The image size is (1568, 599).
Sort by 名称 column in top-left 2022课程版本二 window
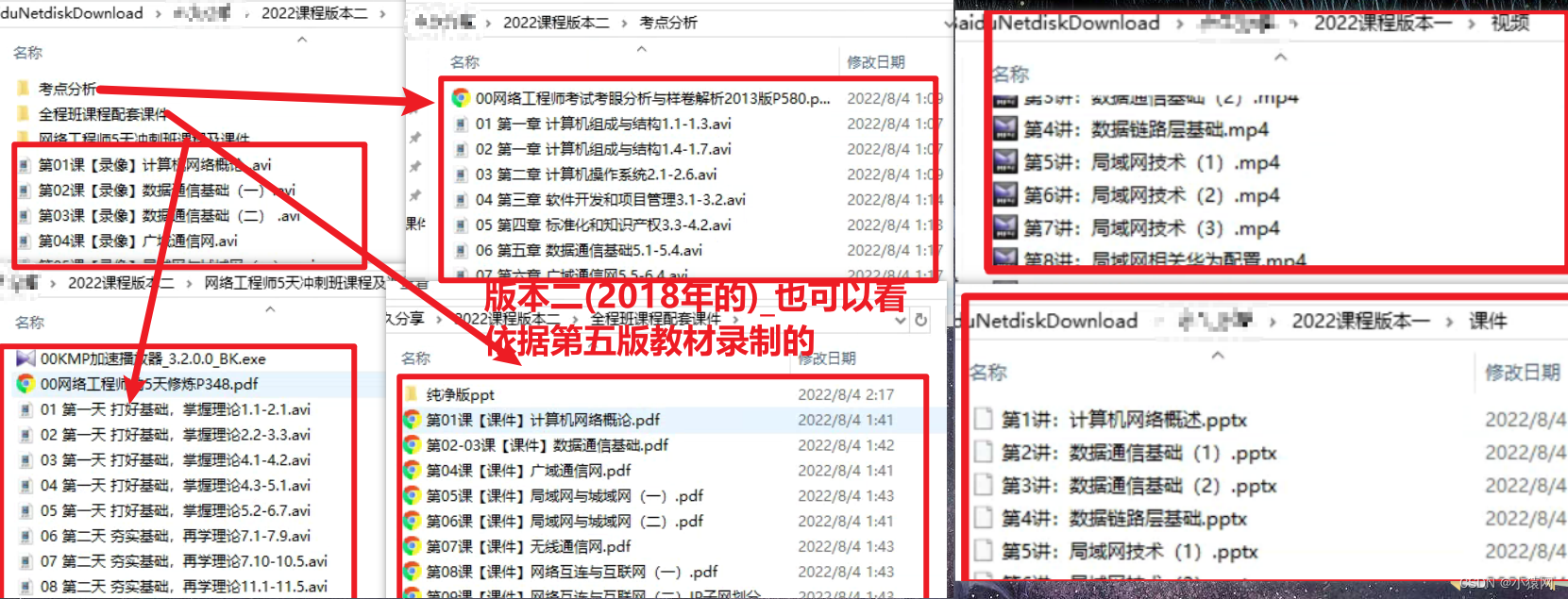click(27, 53)
